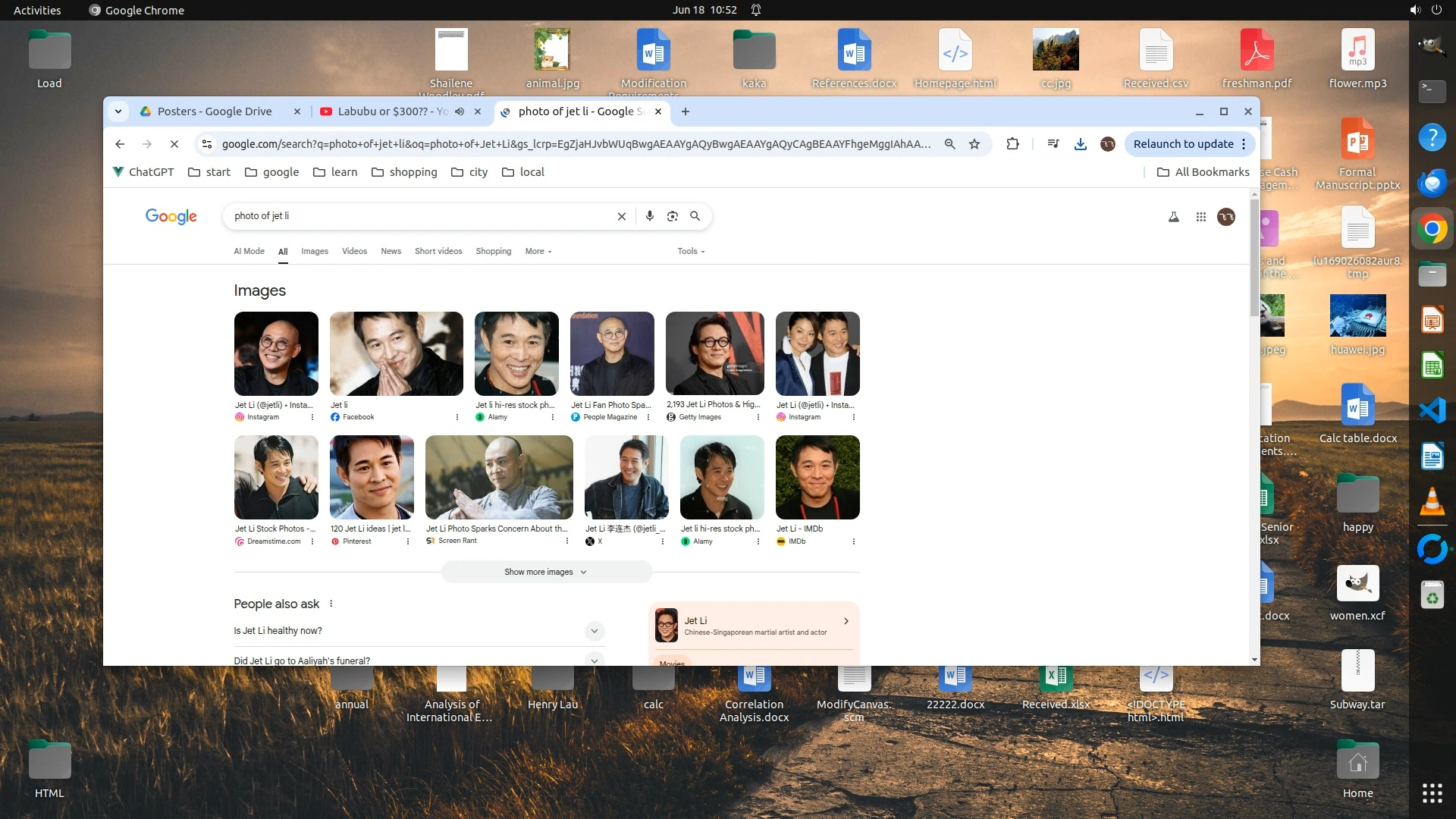
Task: Click Relaunch to update button
Action: coord(1182,144)
